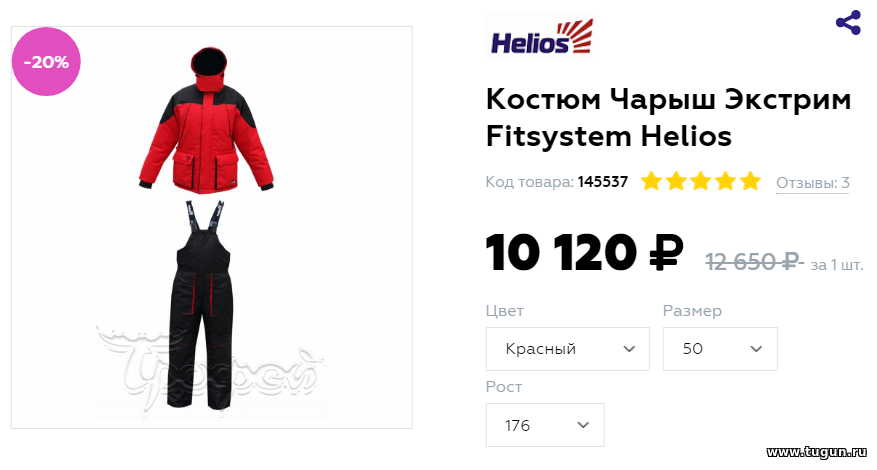Viewport: 877px width, 470px height.
Task: Click the pink -20% discount badge
Action: pos(46,62)
